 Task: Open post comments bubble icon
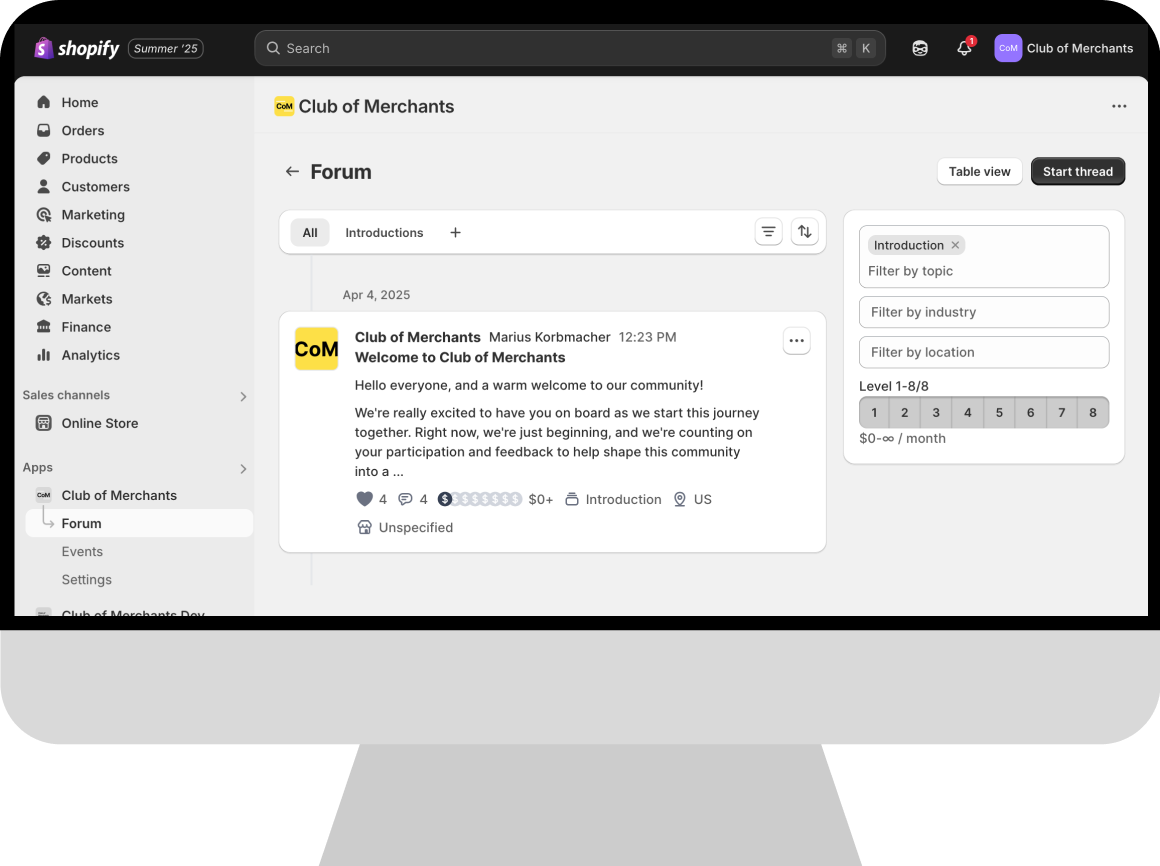pos(405,499)
